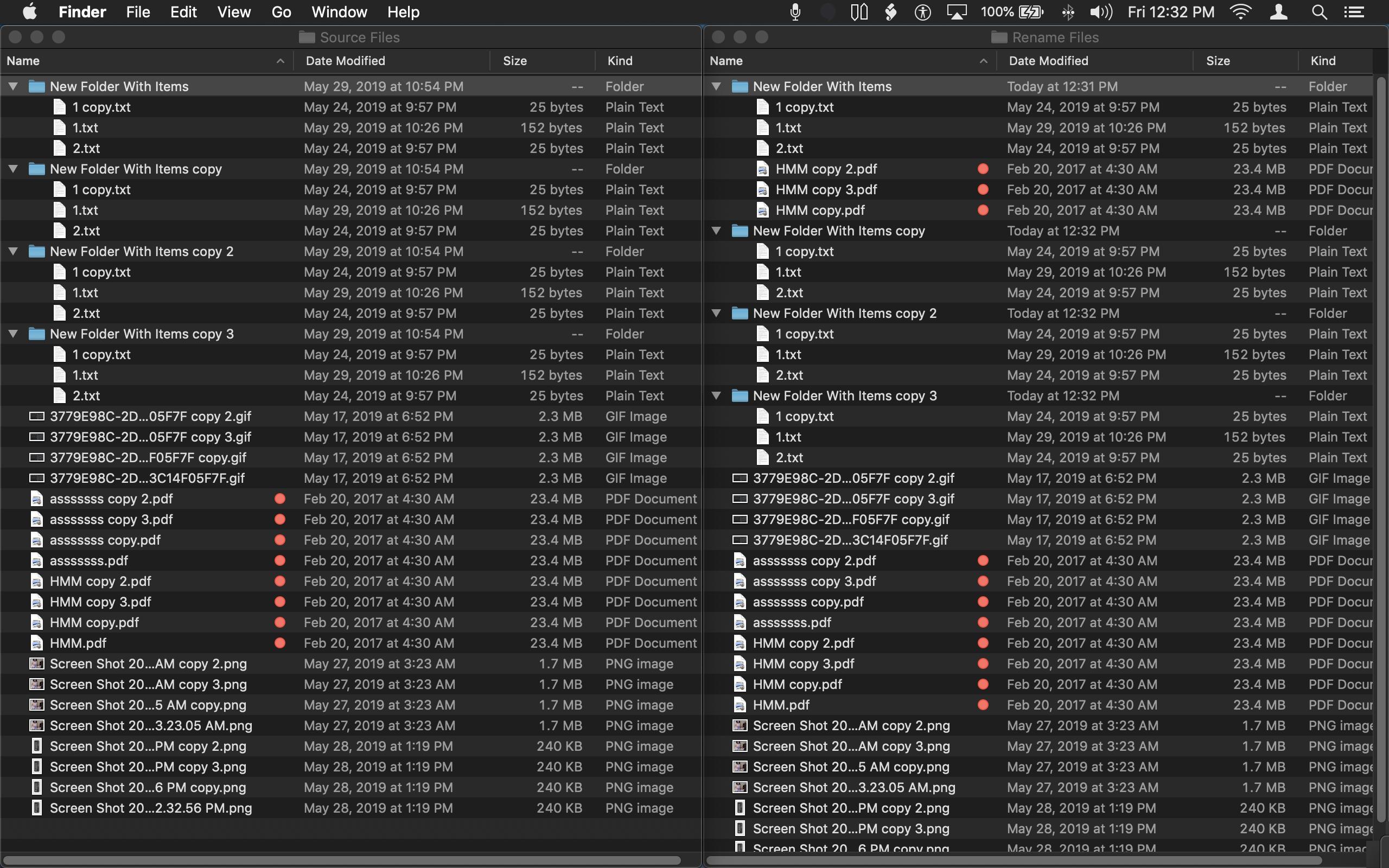1389x868 pixels.
Task: Click the clock showing Fri 12:32 PM
Action: [x=1170, y=12]
